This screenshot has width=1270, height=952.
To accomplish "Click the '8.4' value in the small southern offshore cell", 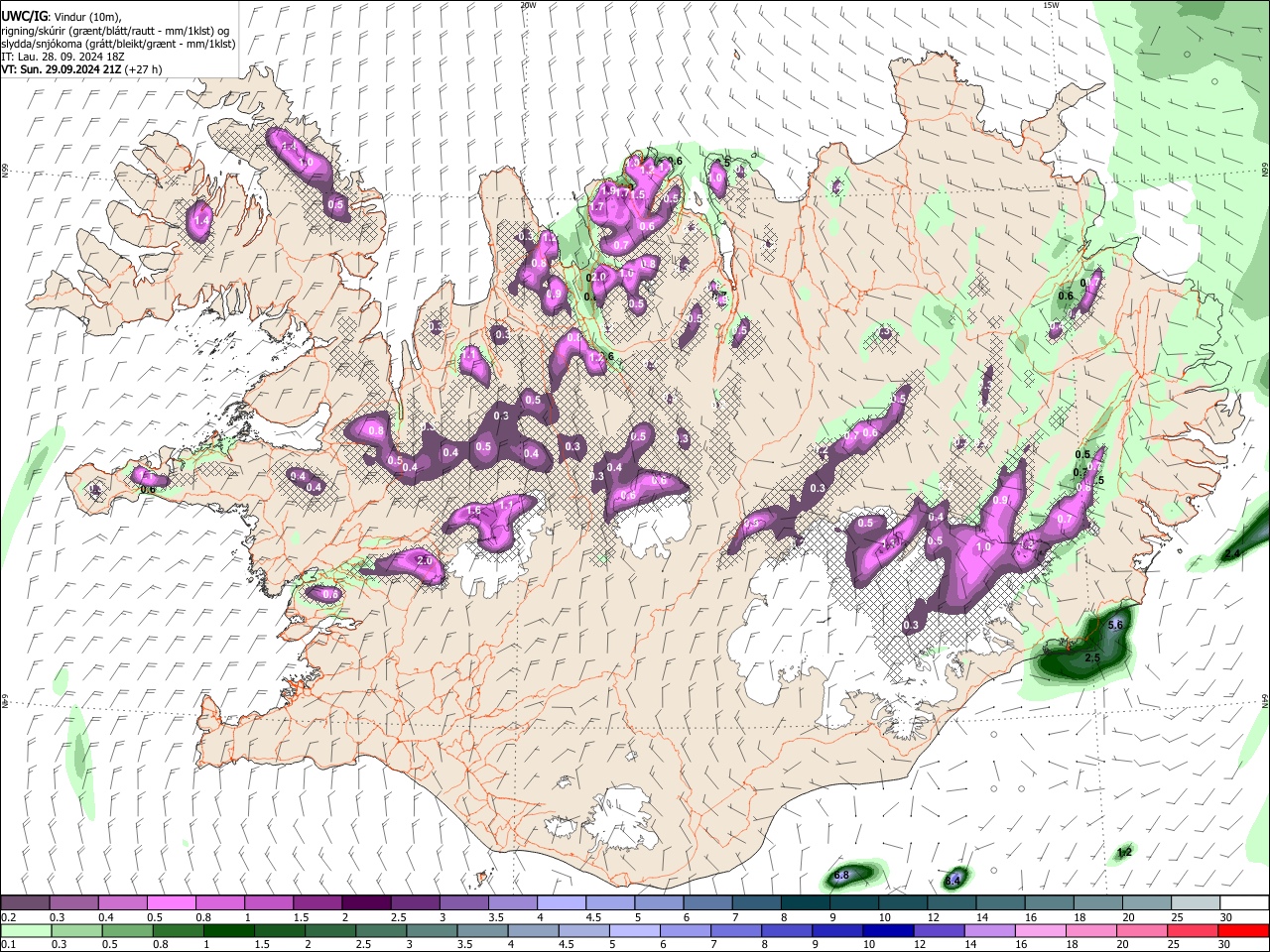I will [x=953, y=880].
